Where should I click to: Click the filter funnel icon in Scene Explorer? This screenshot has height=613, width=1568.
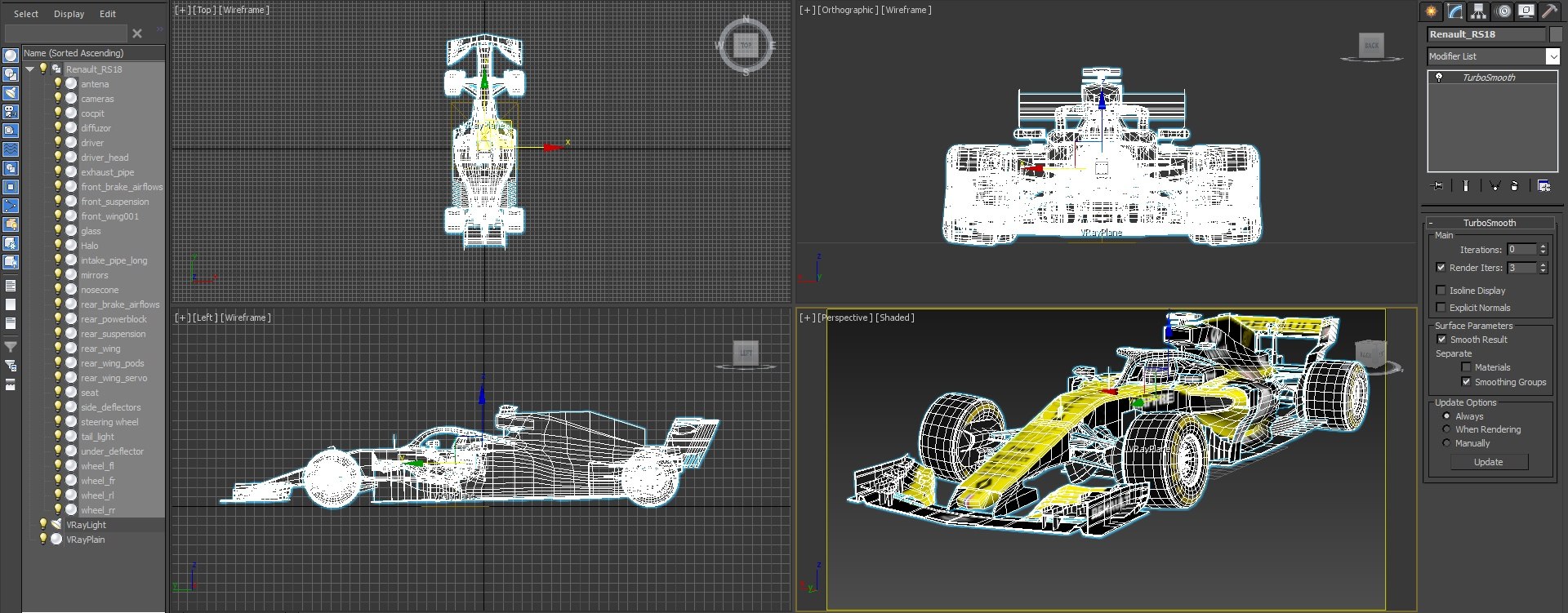click(x=11, y=347)
